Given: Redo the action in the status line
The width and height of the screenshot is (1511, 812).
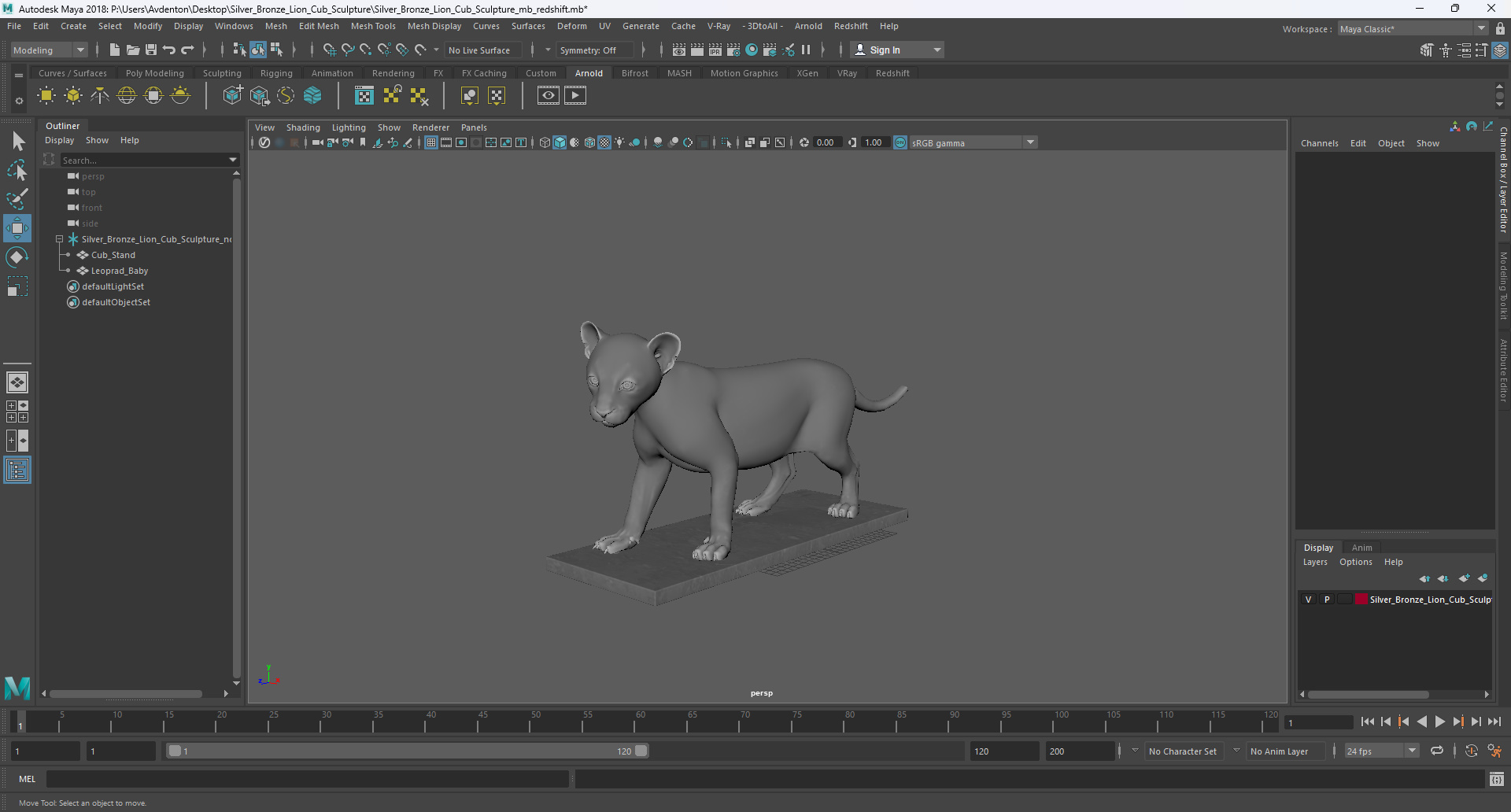Looking at the screenshot, I should (187, 50).
